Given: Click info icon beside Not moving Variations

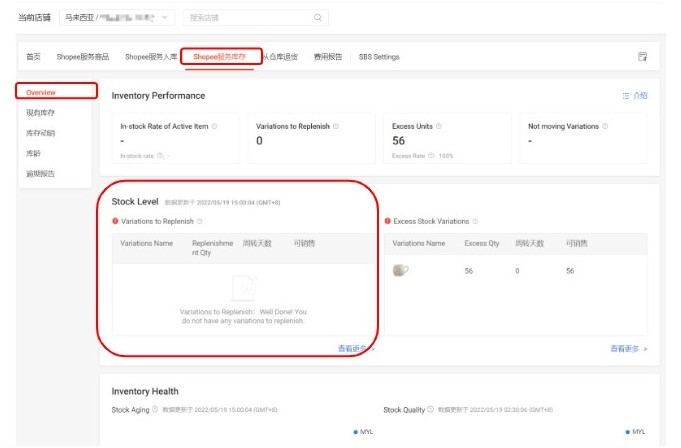Looking at the screenshot, I should pos(605,126).
